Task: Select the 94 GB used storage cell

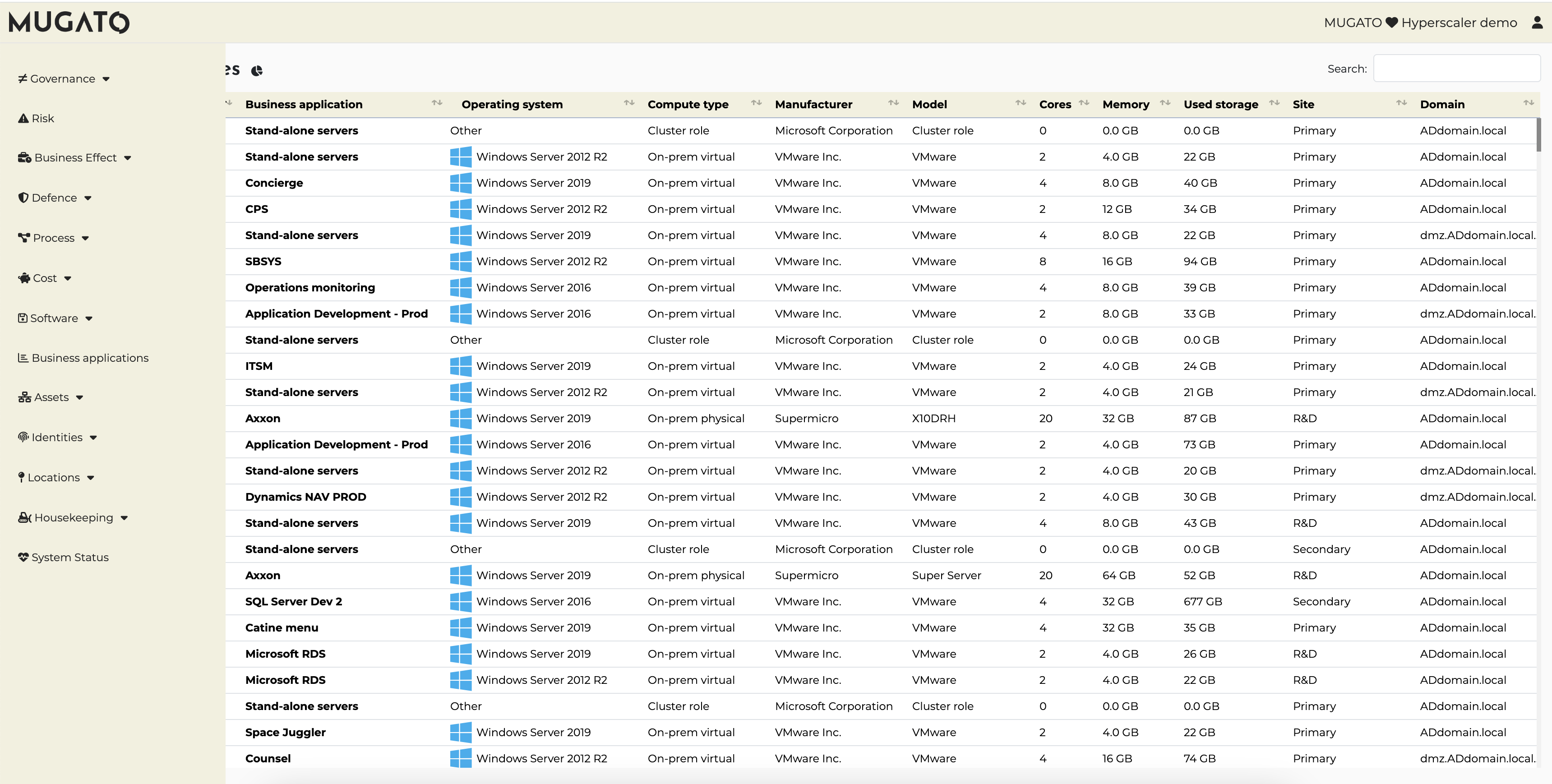Action: (1200, 262)
